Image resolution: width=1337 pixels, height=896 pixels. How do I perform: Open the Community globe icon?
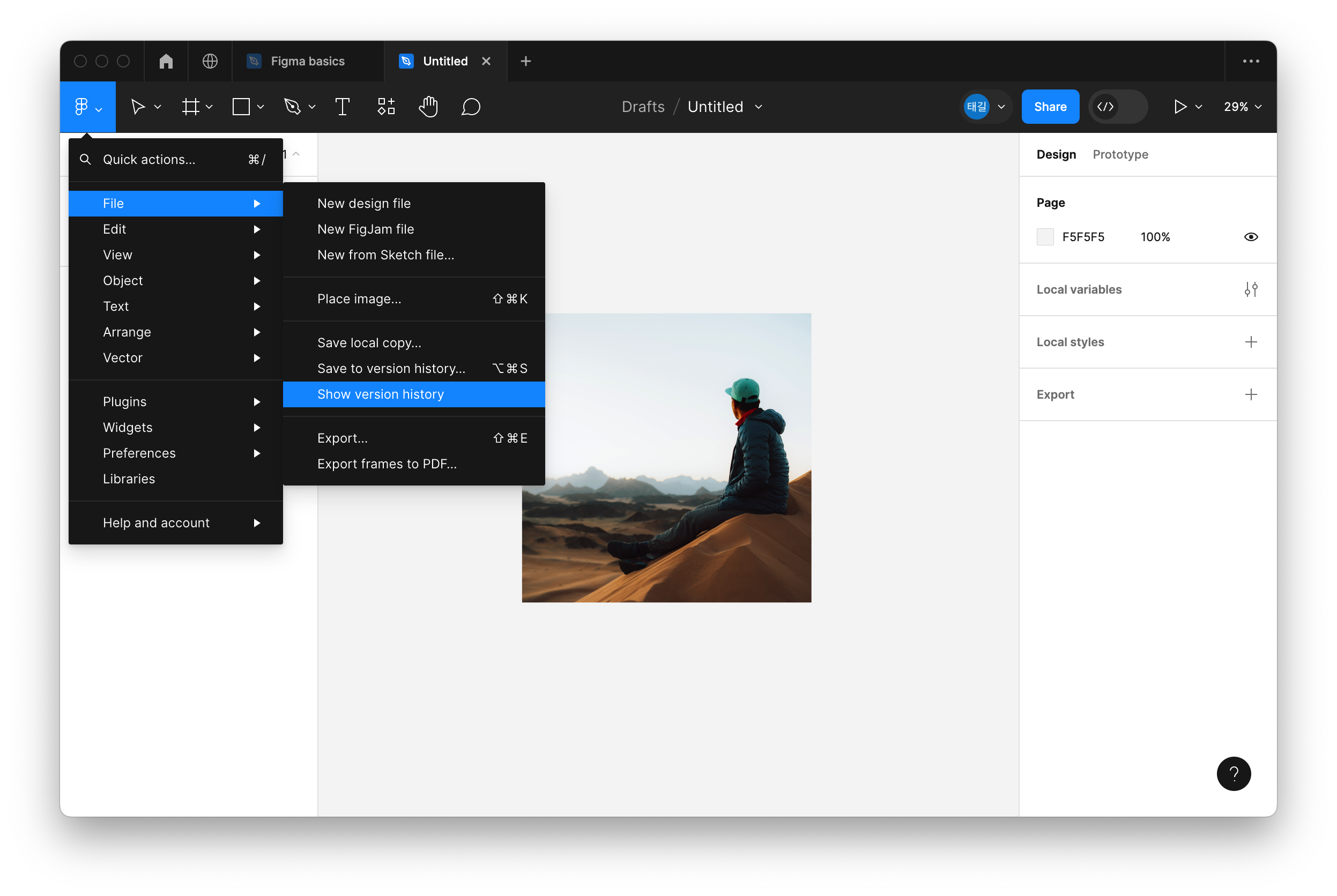210,61
